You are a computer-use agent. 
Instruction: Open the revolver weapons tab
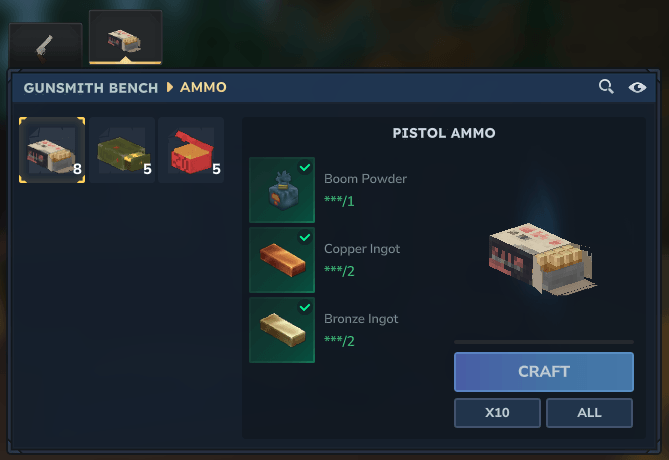coord(46,45)
